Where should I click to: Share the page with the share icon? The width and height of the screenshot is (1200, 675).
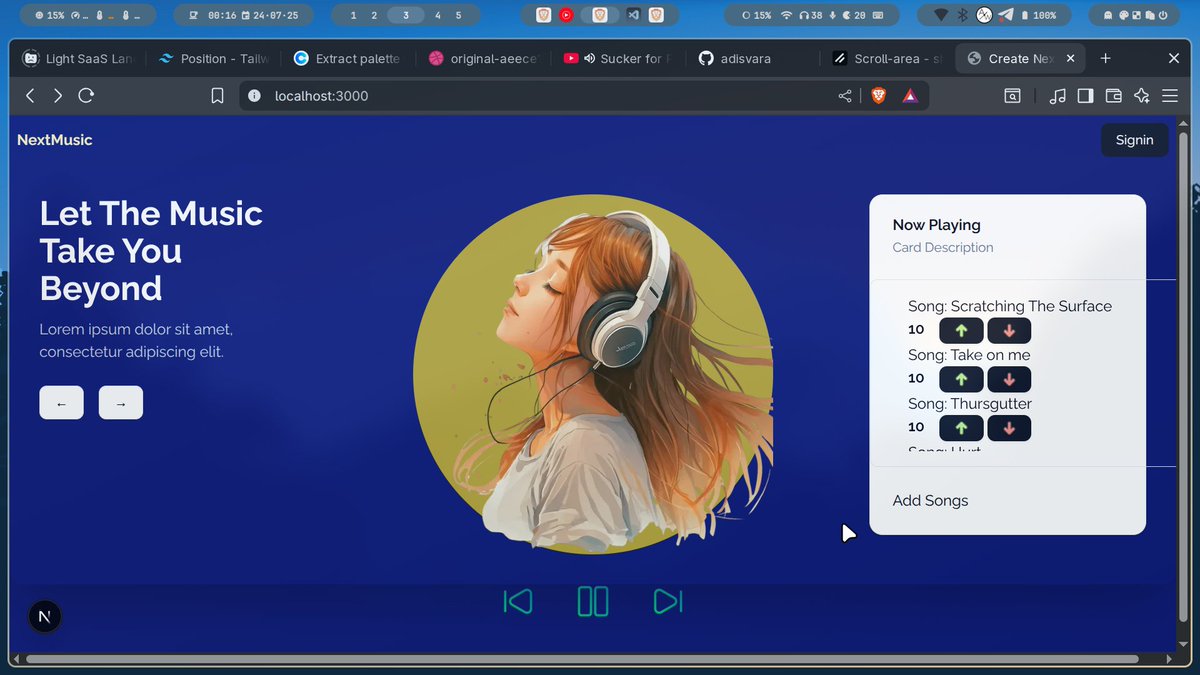click(x=845, y=96)
